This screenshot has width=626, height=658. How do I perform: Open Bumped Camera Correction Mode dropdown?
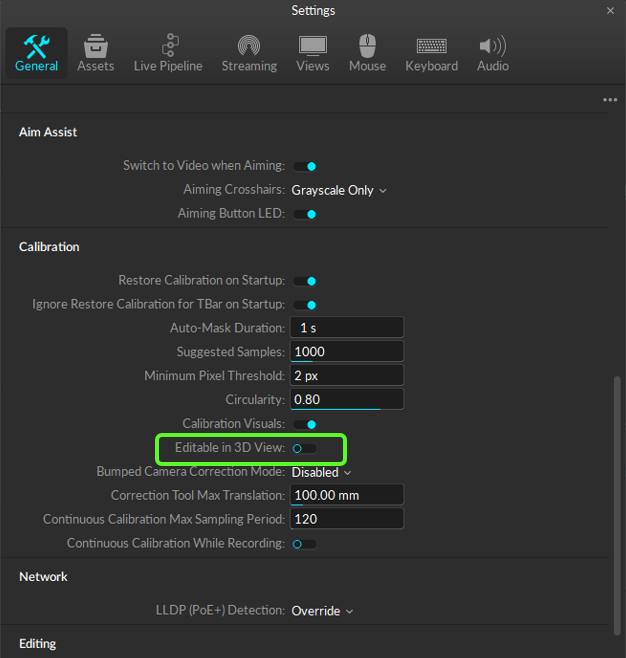pyautogui.click(x=321, y=473)
